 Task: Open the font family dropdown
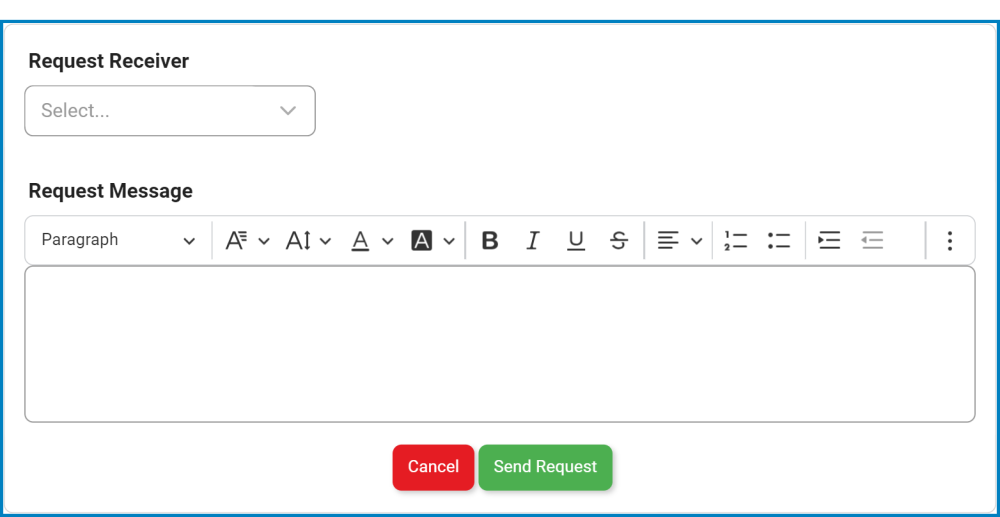click(x=247, y=241)
